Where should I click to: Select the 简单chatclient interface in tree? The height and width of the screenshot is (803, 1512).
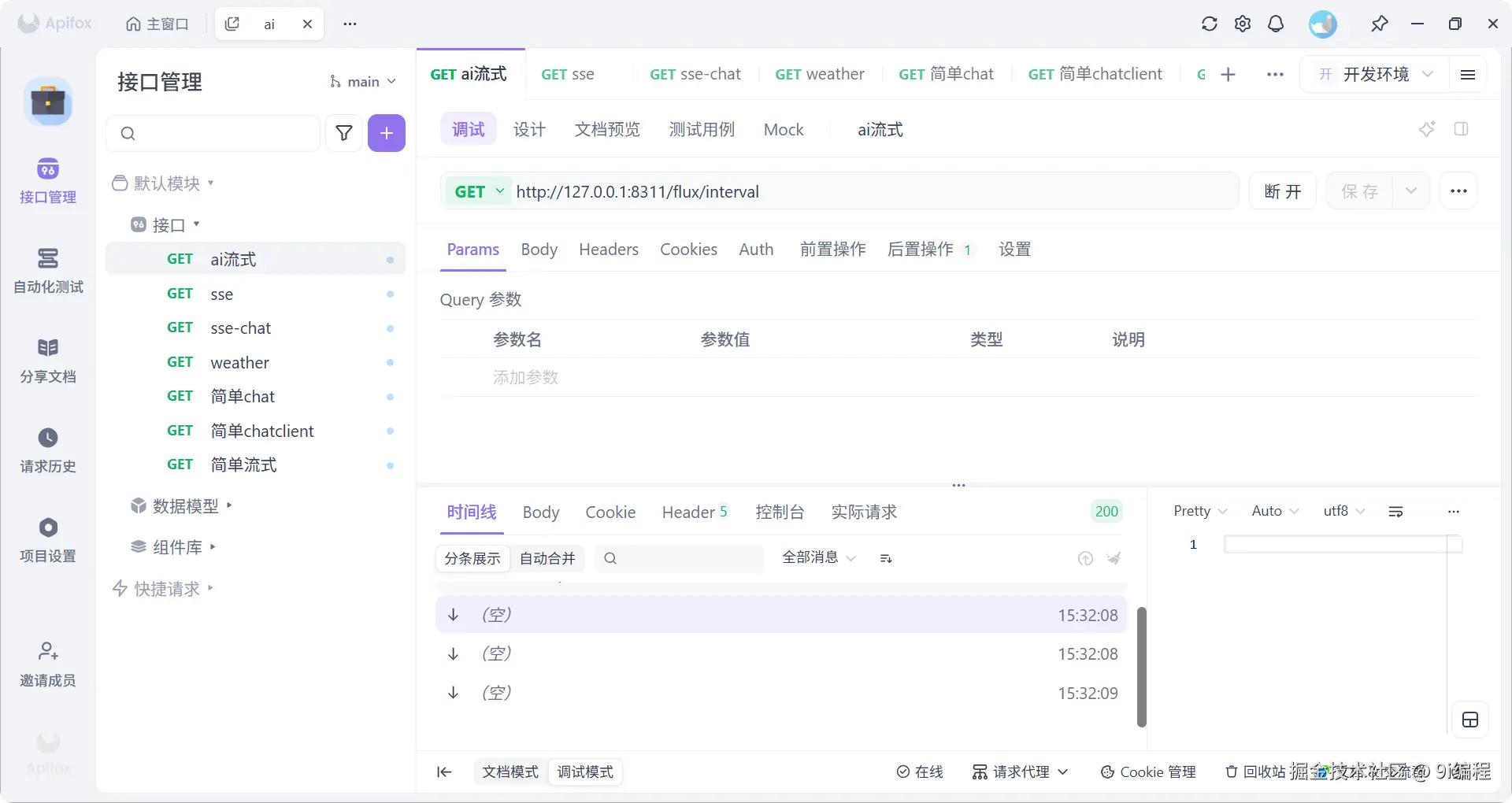tap(255, 431)
